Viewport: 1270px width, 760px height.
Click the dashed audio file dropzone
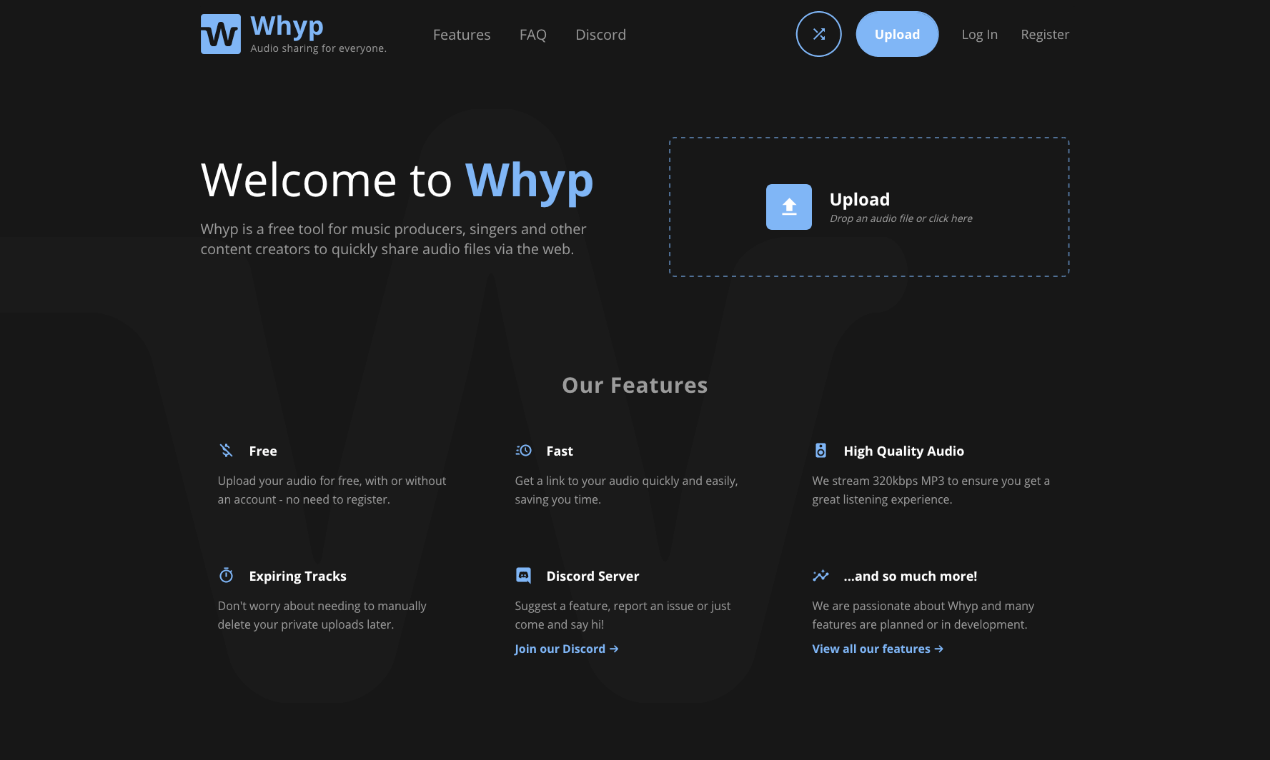click(x=868, y=206)
